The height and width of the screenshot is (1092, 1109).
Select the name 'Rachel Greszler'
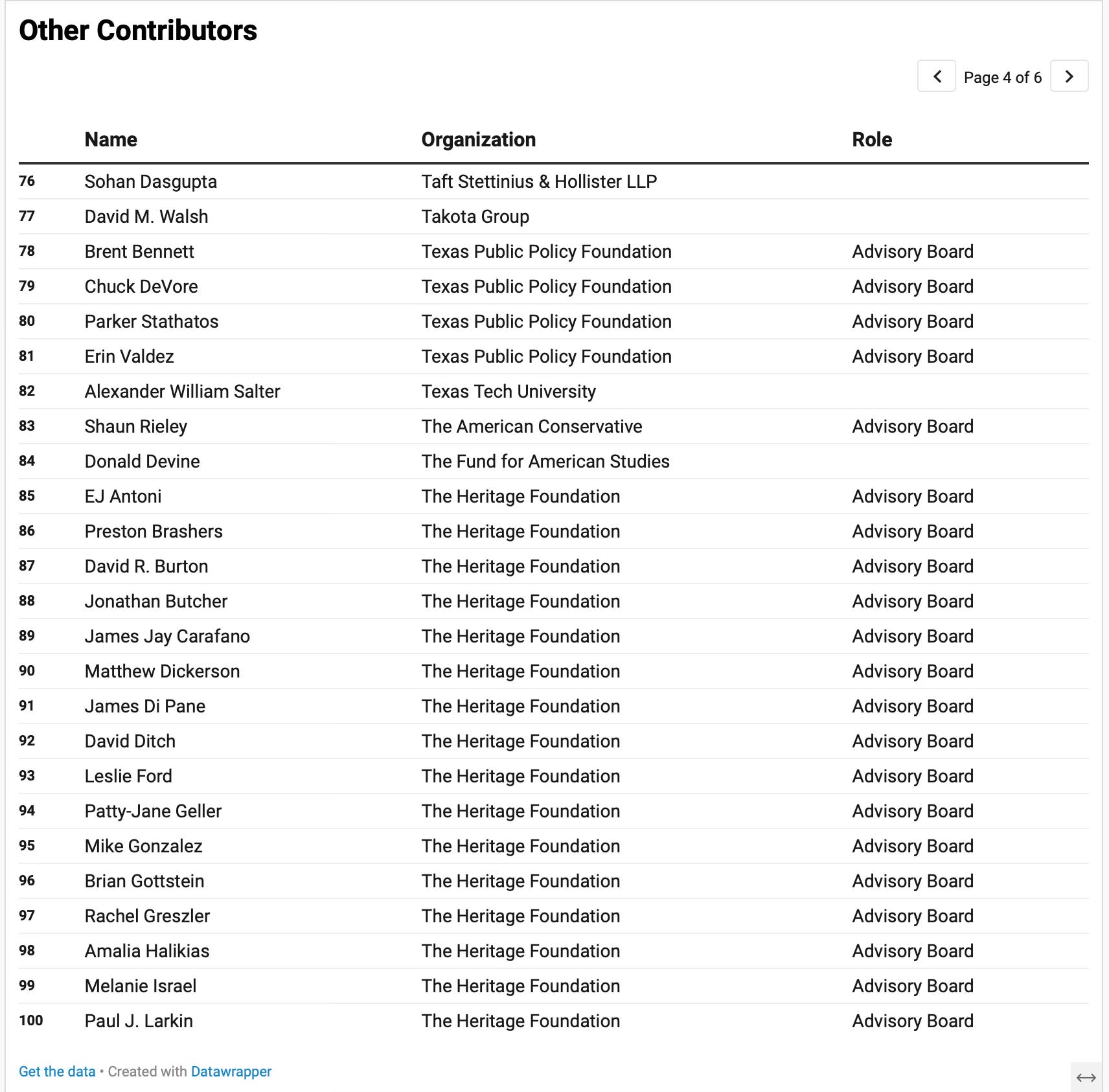[148, 916]
